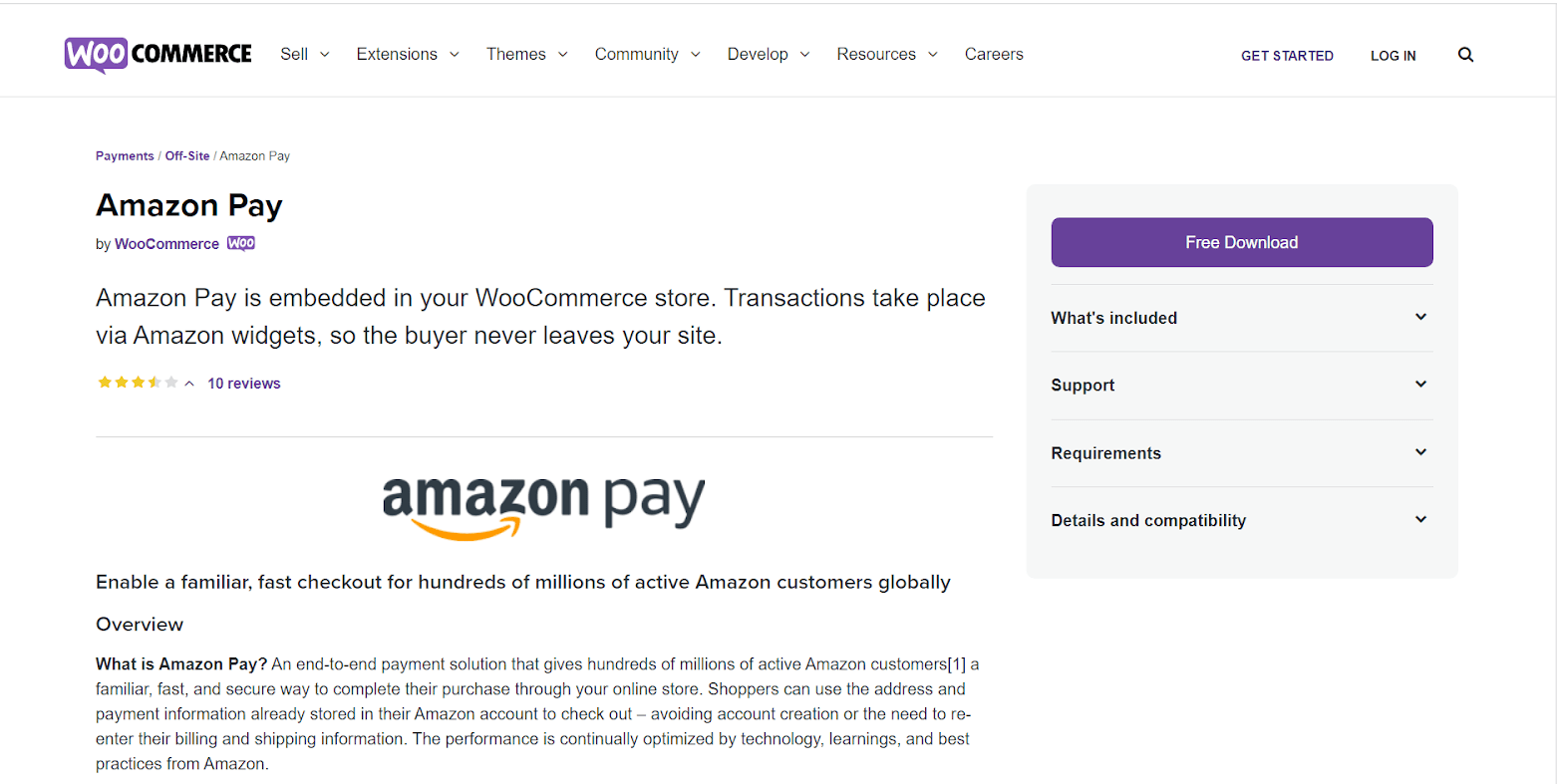Open the search magnifier icon

click(x=1465, y=55)
